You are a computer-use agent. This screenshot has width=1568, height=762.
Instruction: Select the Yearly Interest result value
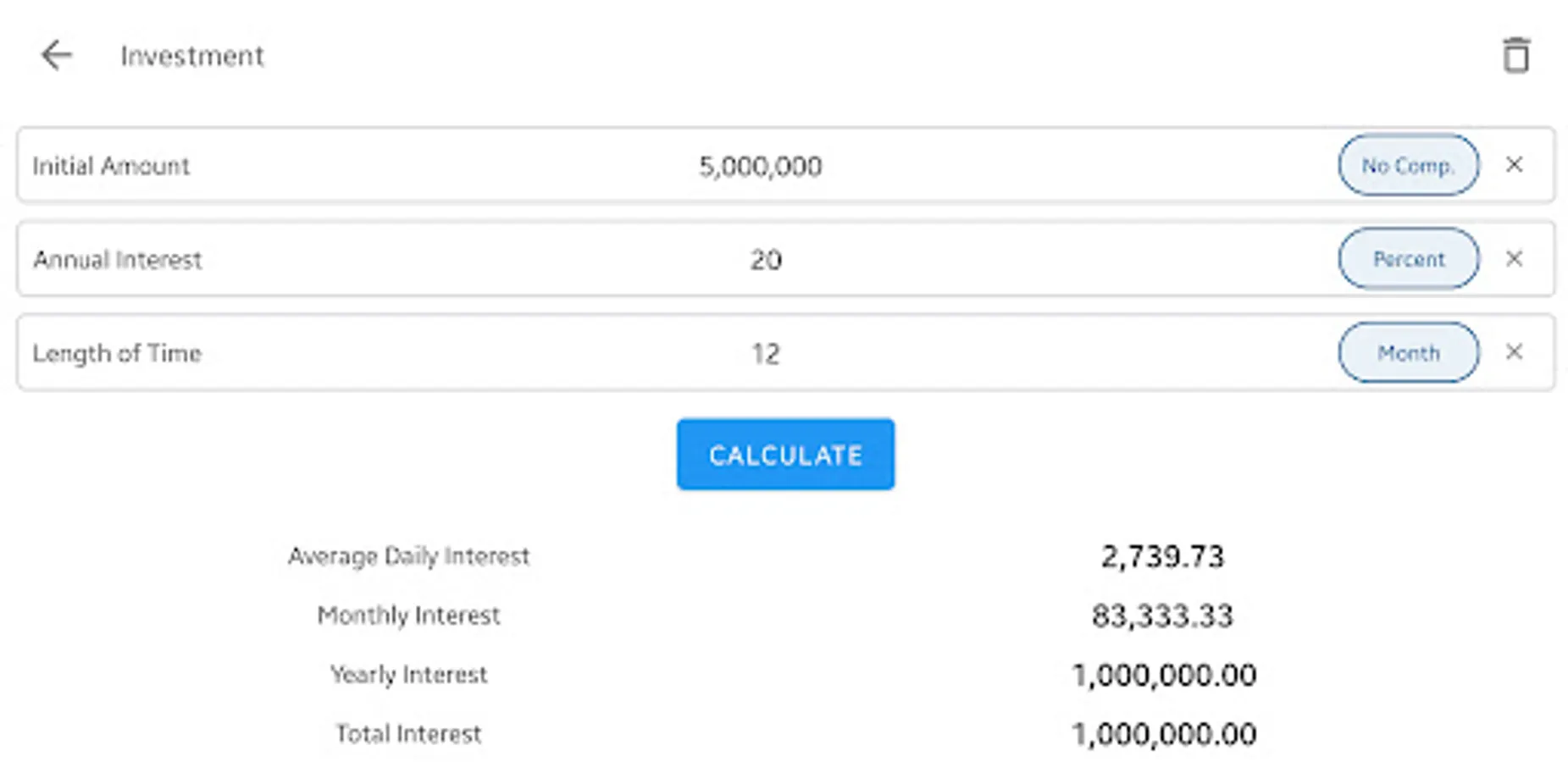click(x=1163, y=675)
